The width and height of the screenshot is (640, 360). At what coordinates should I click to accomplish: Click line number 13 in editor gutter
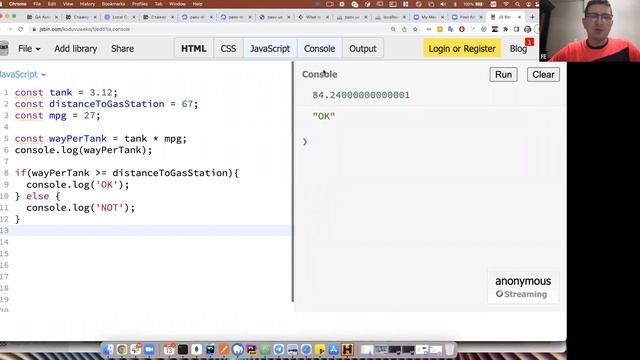pyautogui.click(x=4, y=230)
